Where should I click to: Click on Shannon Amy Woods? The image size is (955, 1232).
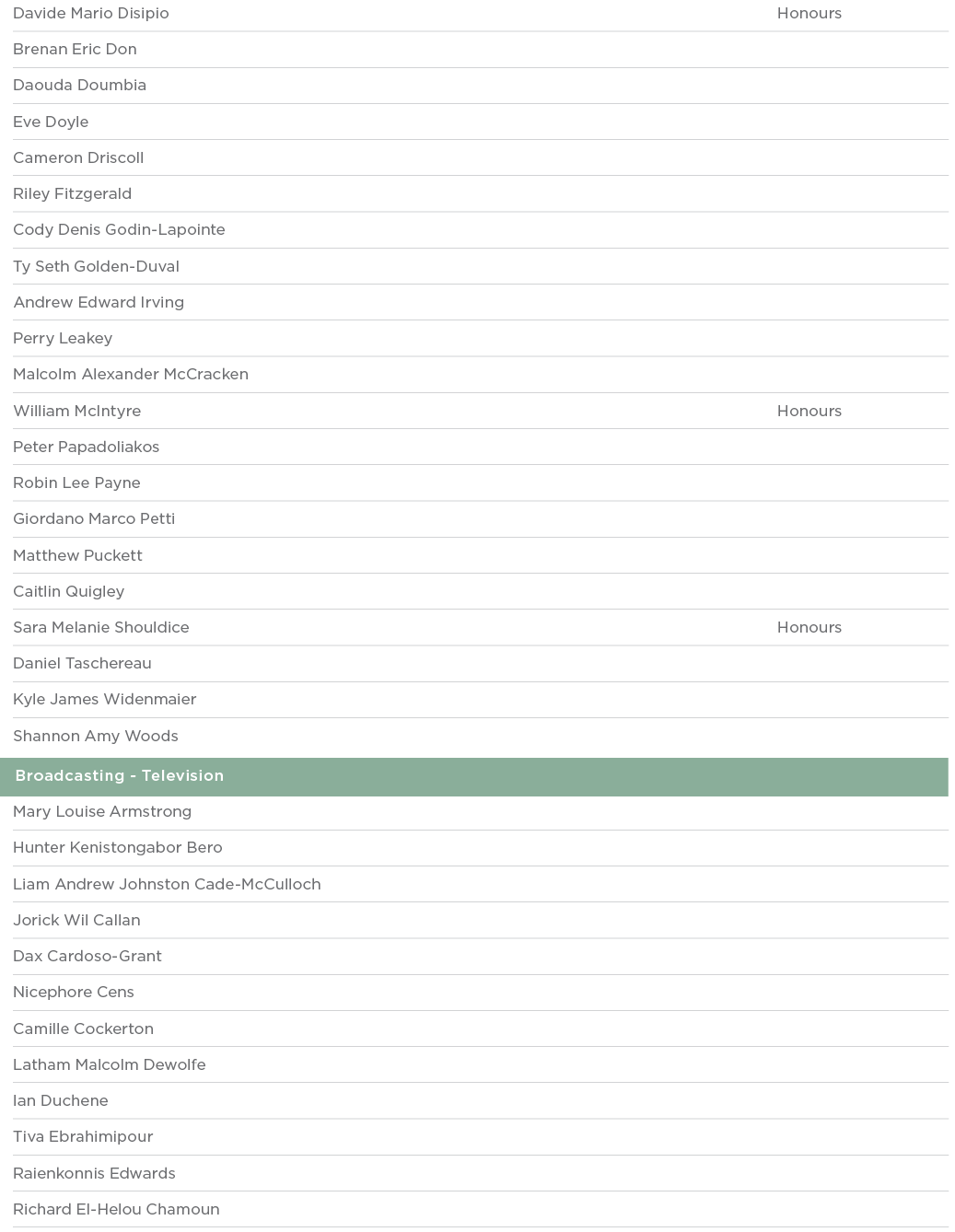point(96,737)
